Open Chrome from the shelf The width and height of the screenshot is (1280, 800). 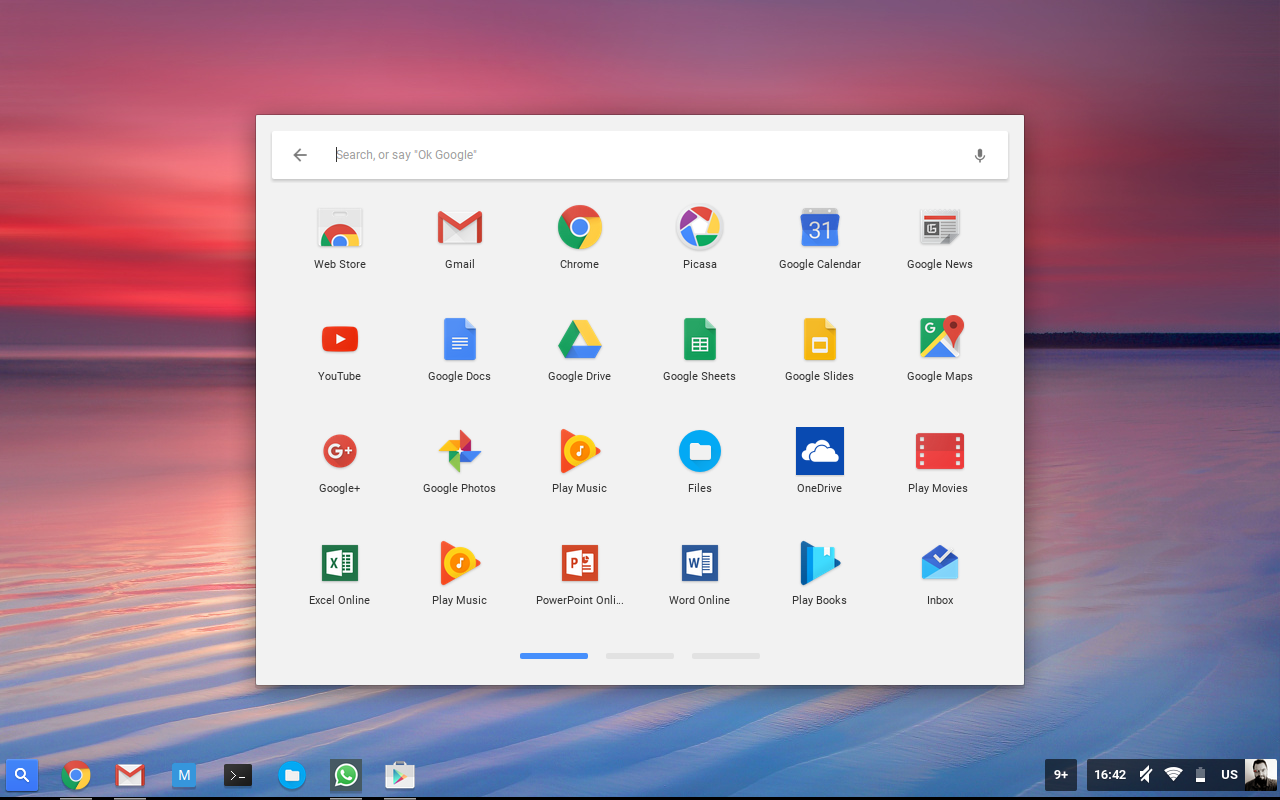(76, 775)
